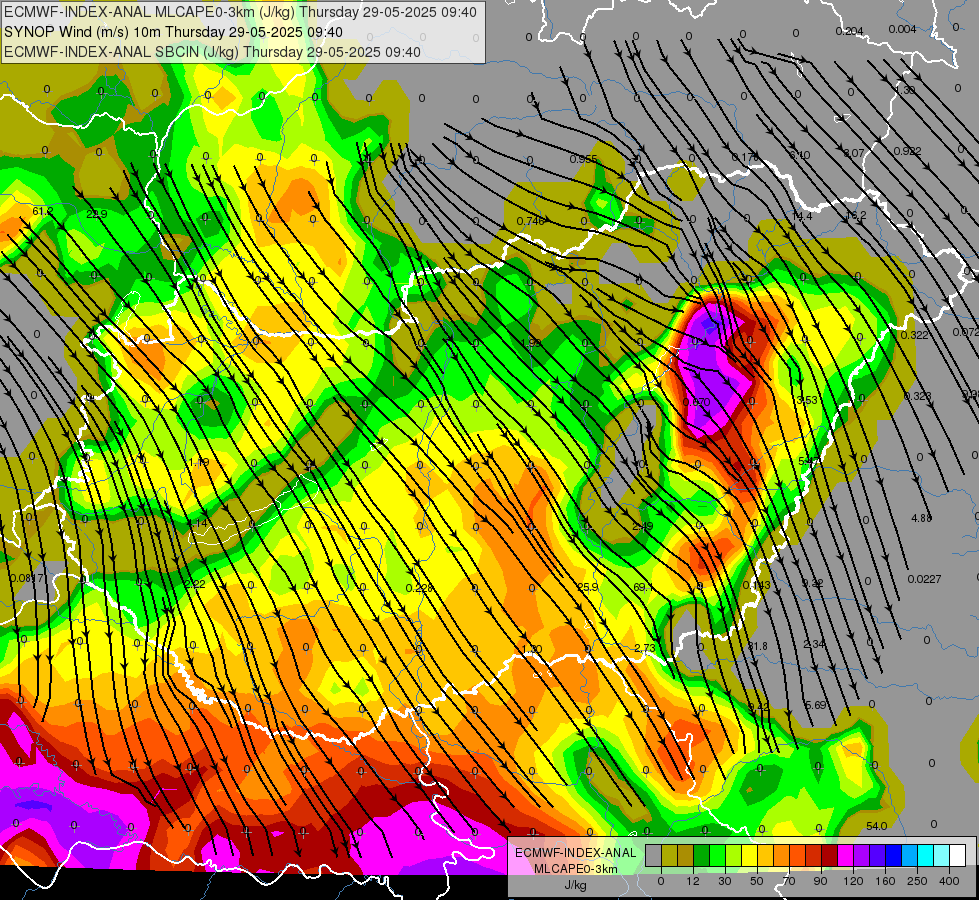Click the 0.004 map value
This screenshot has height=900, width=979.
[903, 29]
